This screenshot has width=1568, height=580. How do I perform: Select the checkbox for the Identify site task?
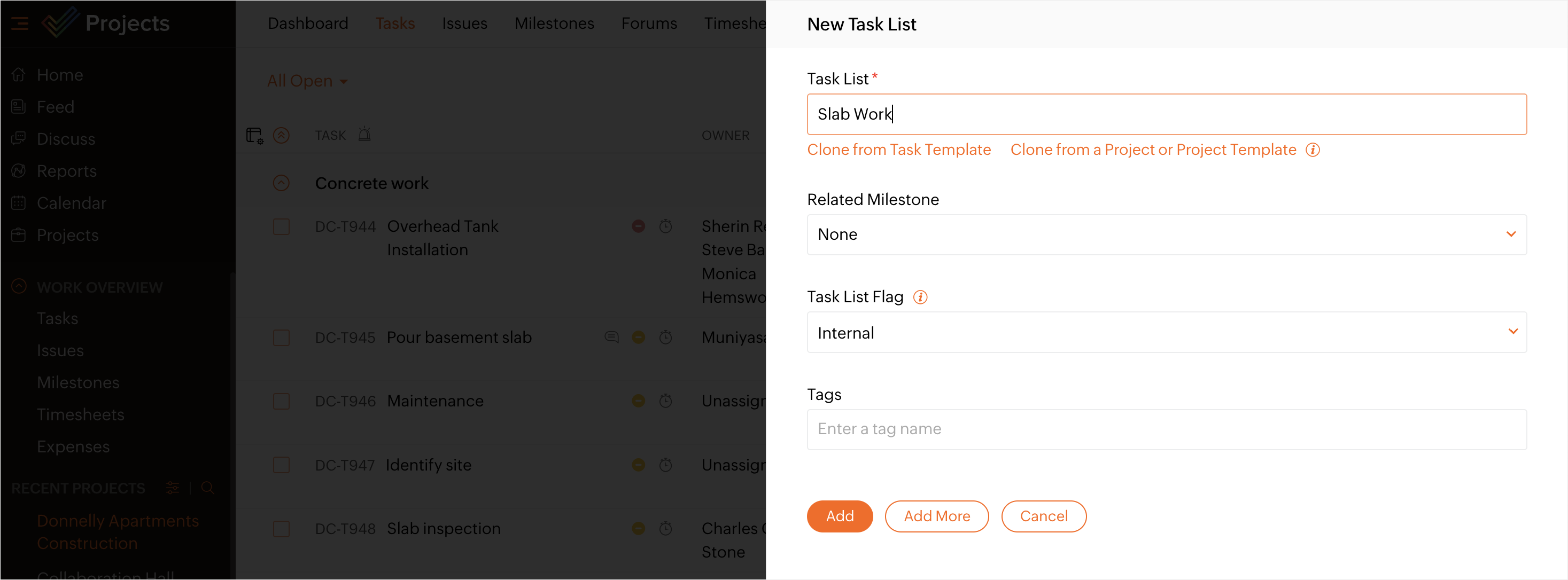click(x=281, y=465)
